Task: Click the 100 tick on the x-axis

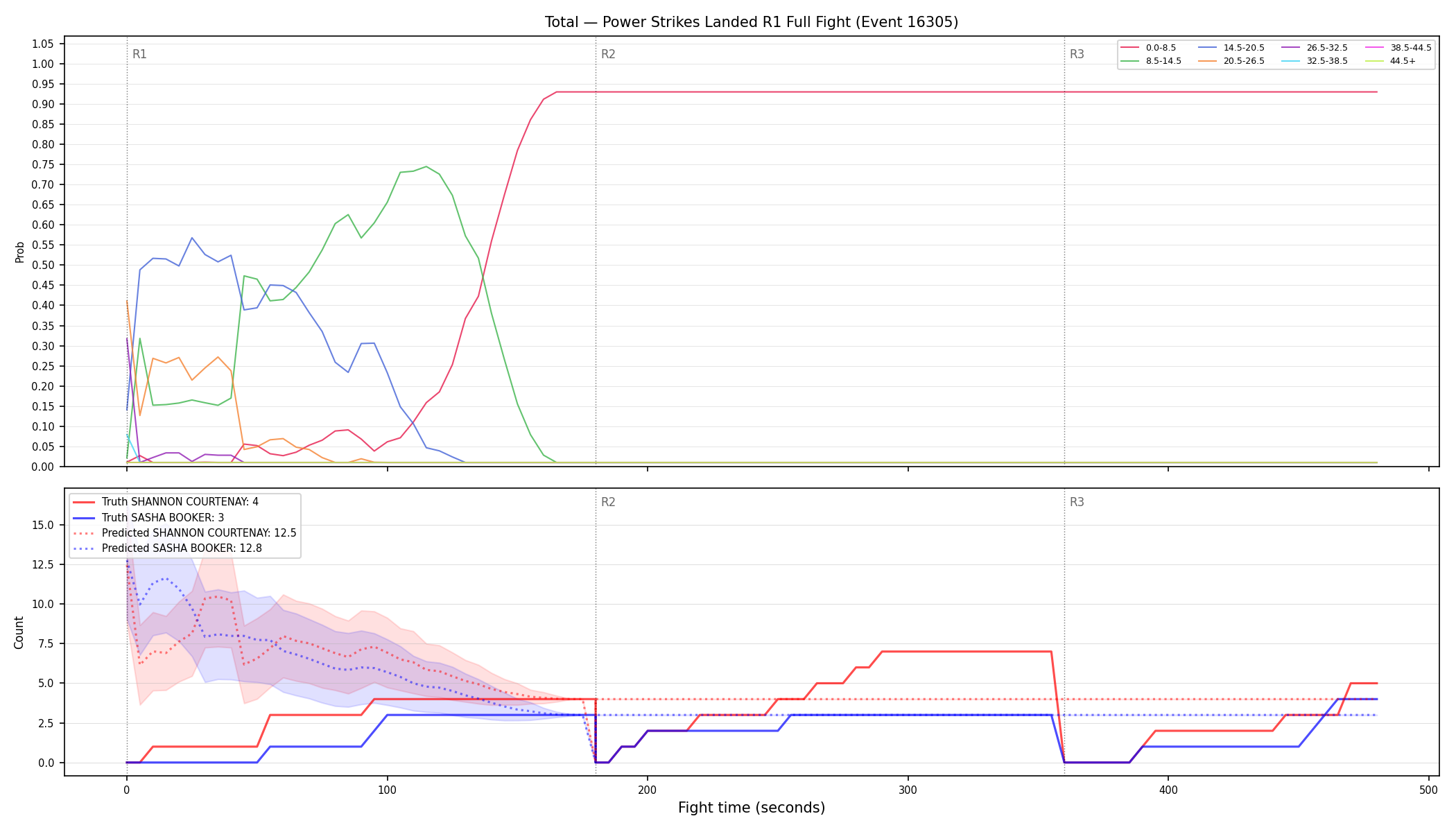Action: point(387,789)
